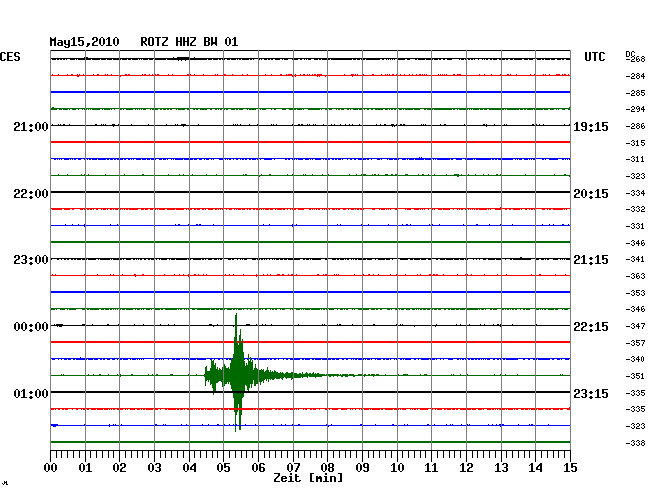Select the 14 minute axis label
The image size is (650, 494).
[x=535, y=468]
